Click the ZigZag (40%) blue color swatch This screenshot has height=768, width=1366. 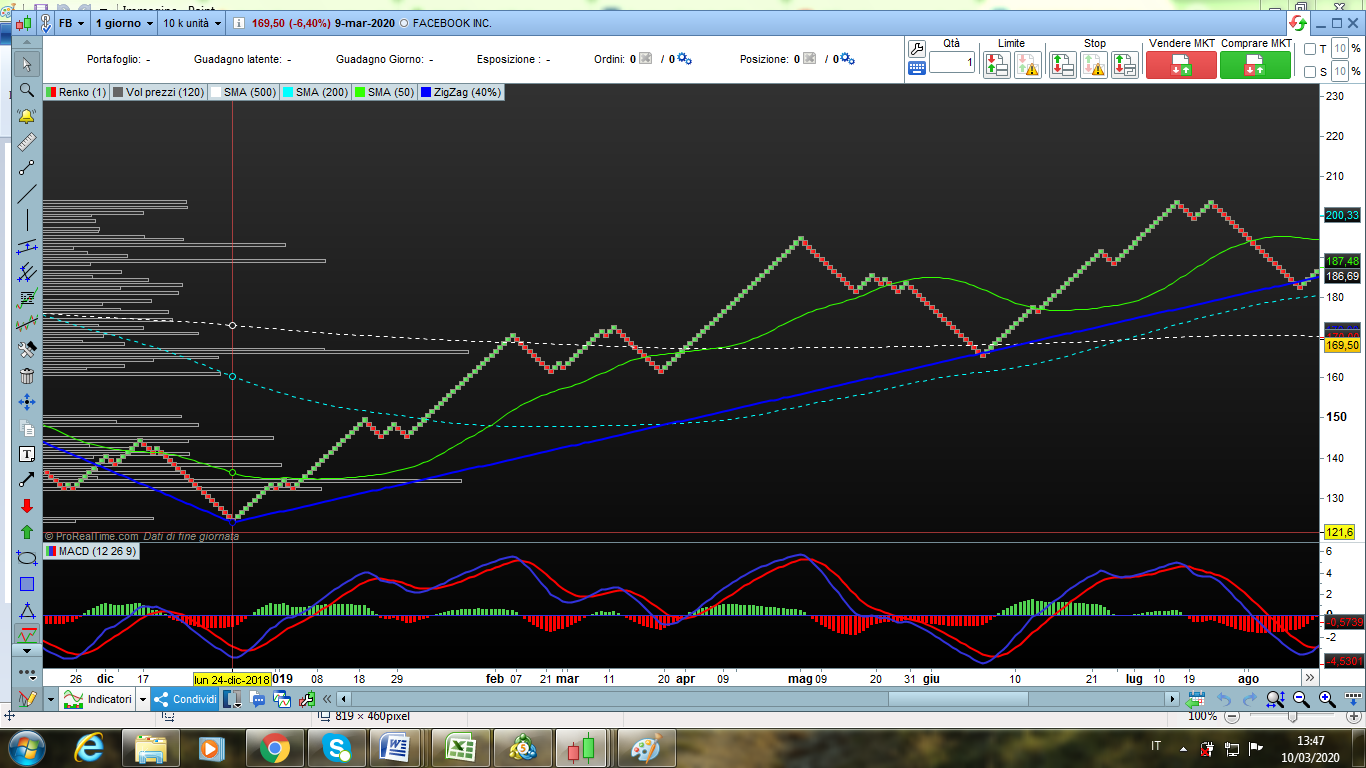tap(427, 92)
